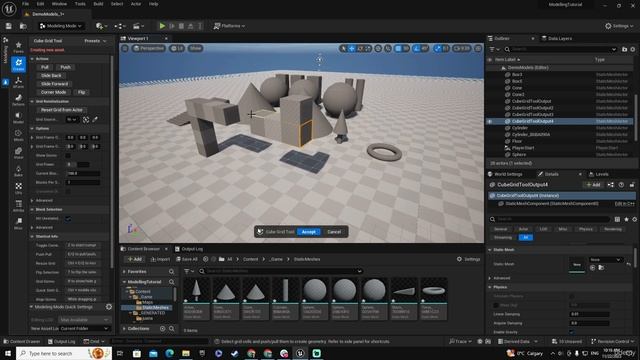Open the Outliner settings gear icon
640x360 pixels.
pyautogui.click(x=633, y=49)
